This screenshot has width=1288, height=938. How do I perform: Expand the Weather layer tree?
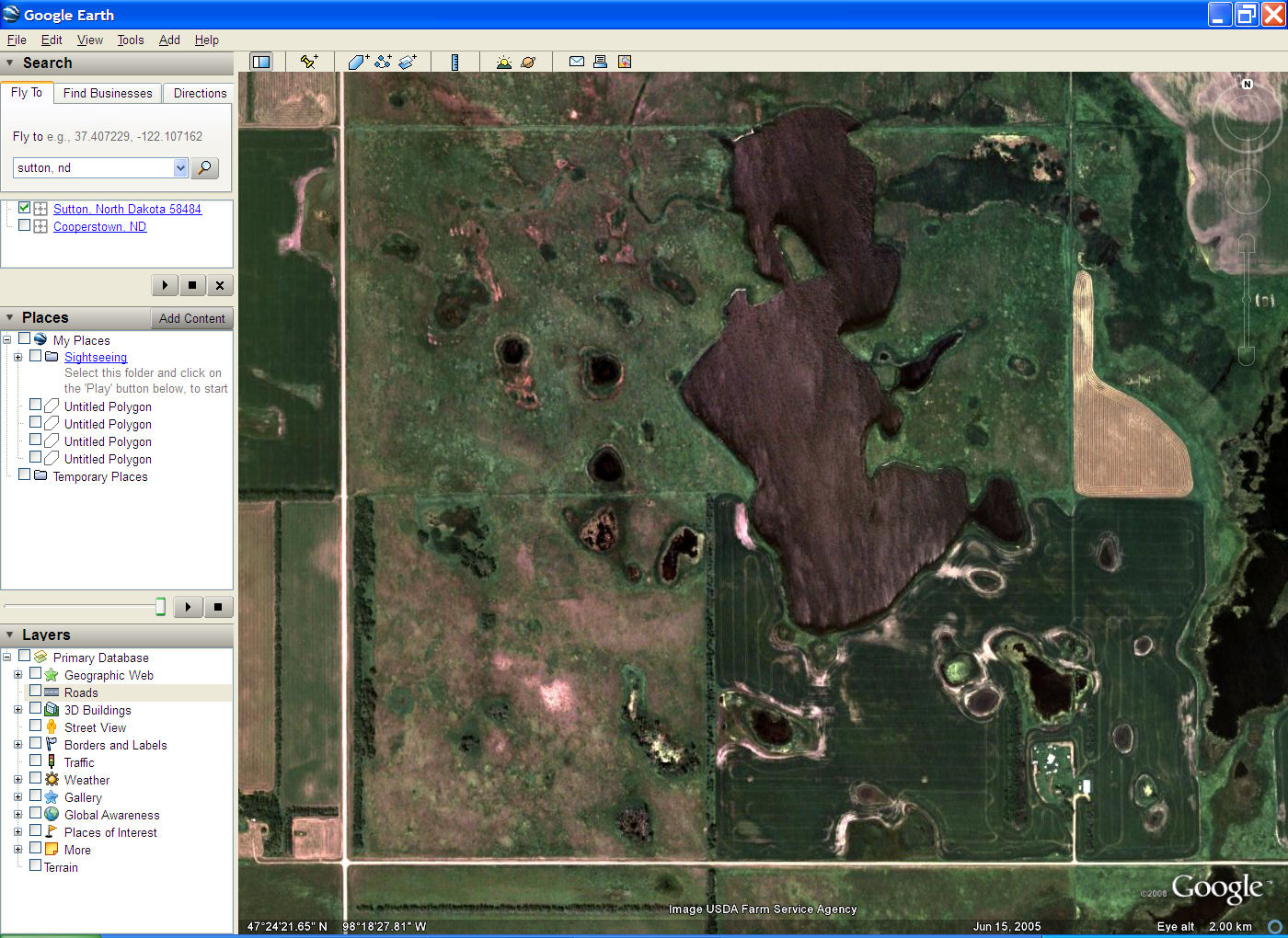(x=17, y=780)
